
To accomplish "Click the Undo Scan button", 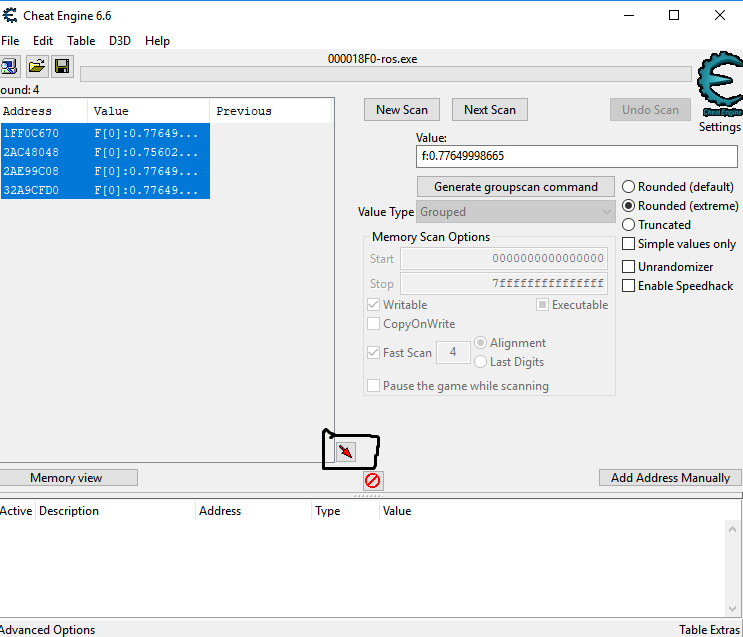I will pyautogui.click(x=650, y=110).
